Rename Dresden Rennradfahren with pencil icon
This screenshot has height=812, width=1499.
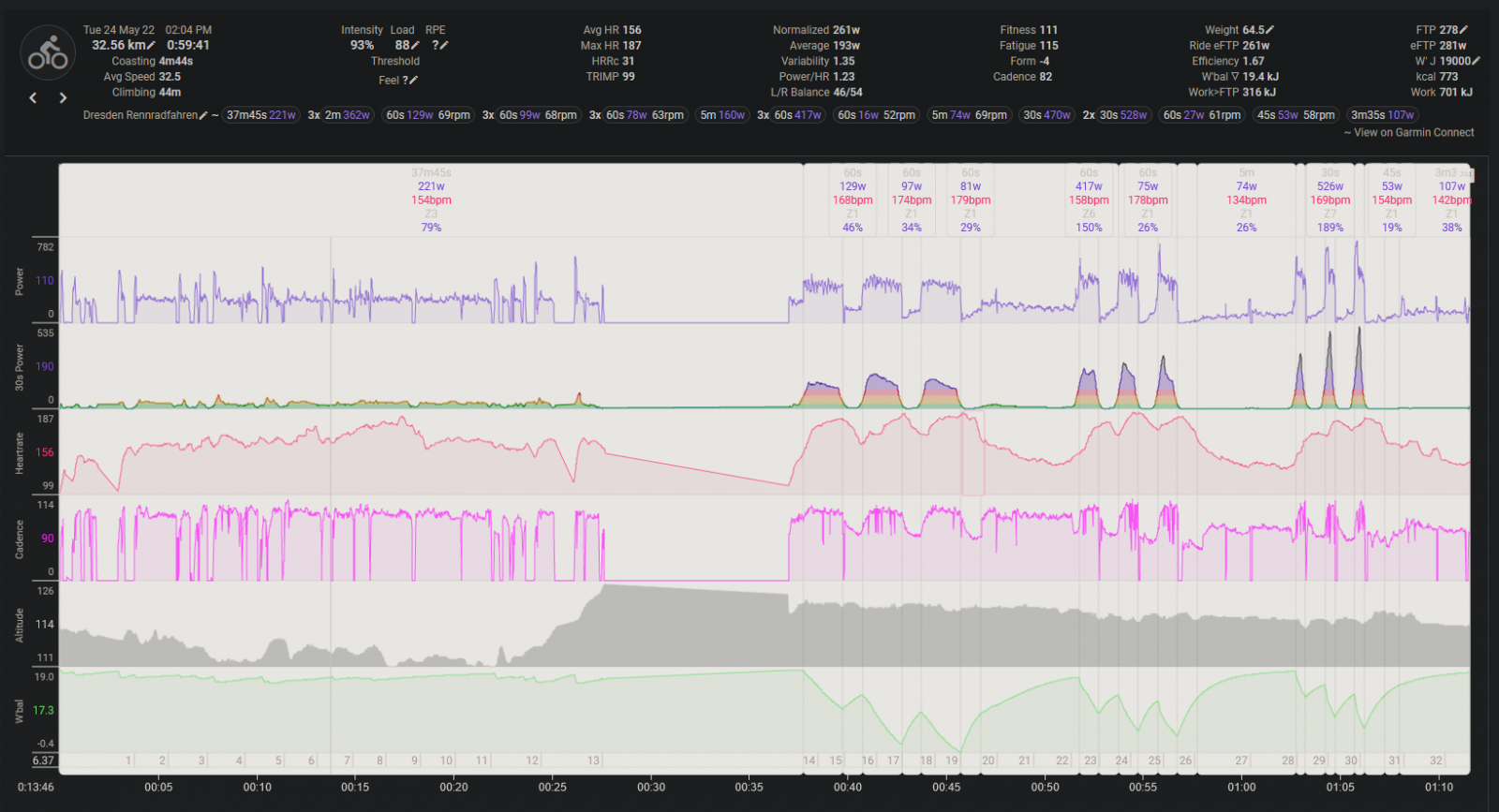[x=203, y=115]
